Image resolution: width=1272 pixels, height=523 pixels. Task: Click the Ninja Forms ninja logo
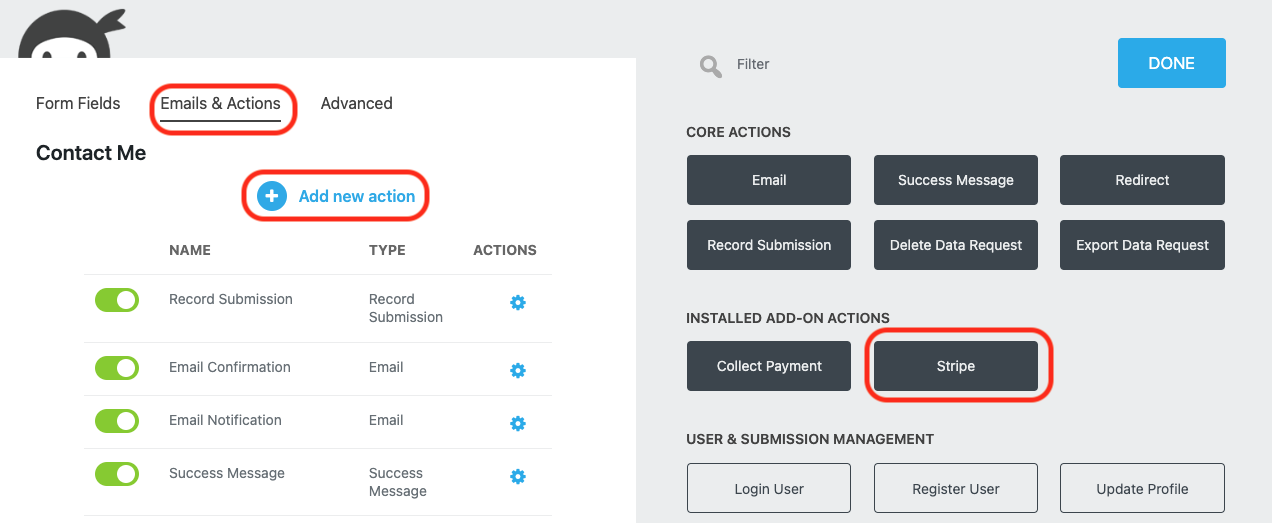pyautogui.click(x=70, y=33)
